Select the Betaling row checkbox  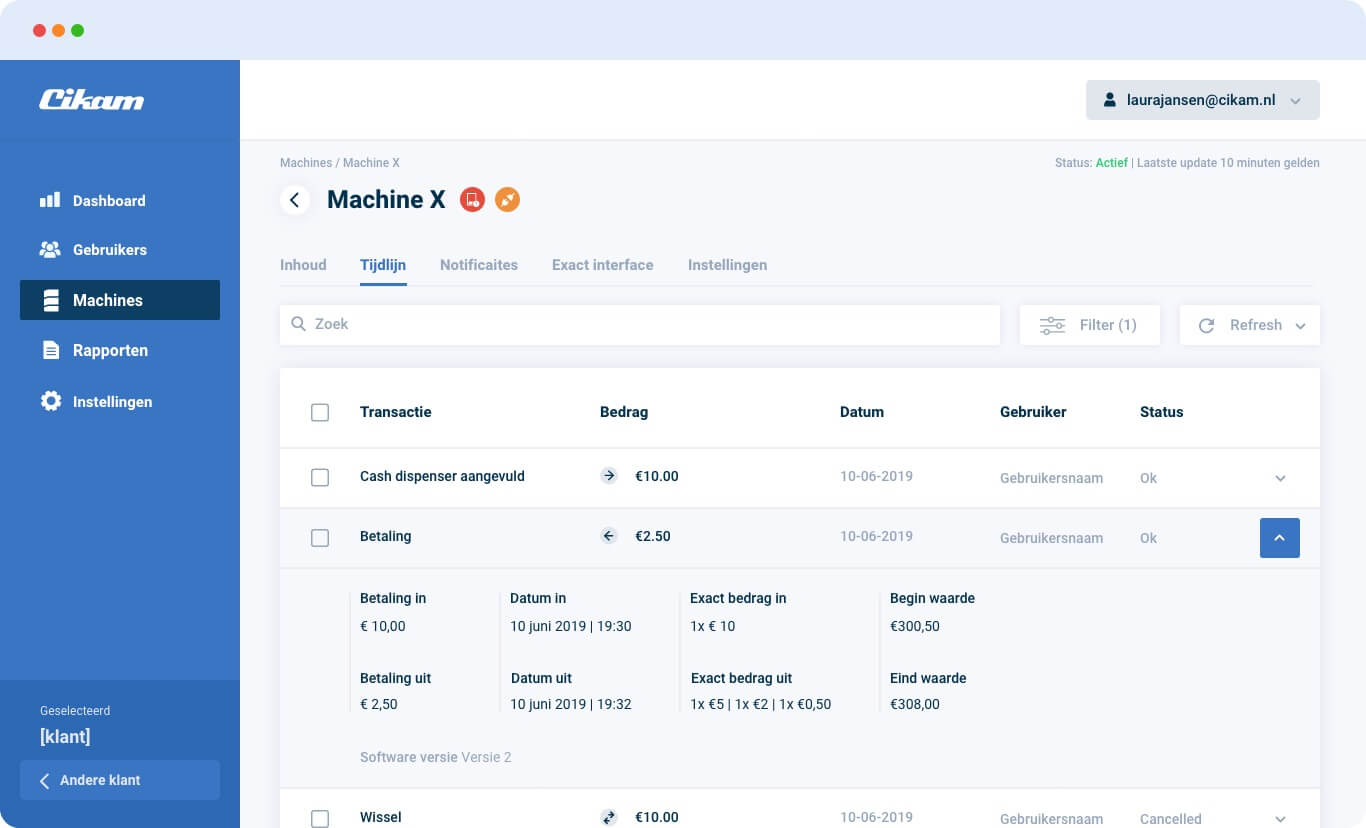pos(320,538)
